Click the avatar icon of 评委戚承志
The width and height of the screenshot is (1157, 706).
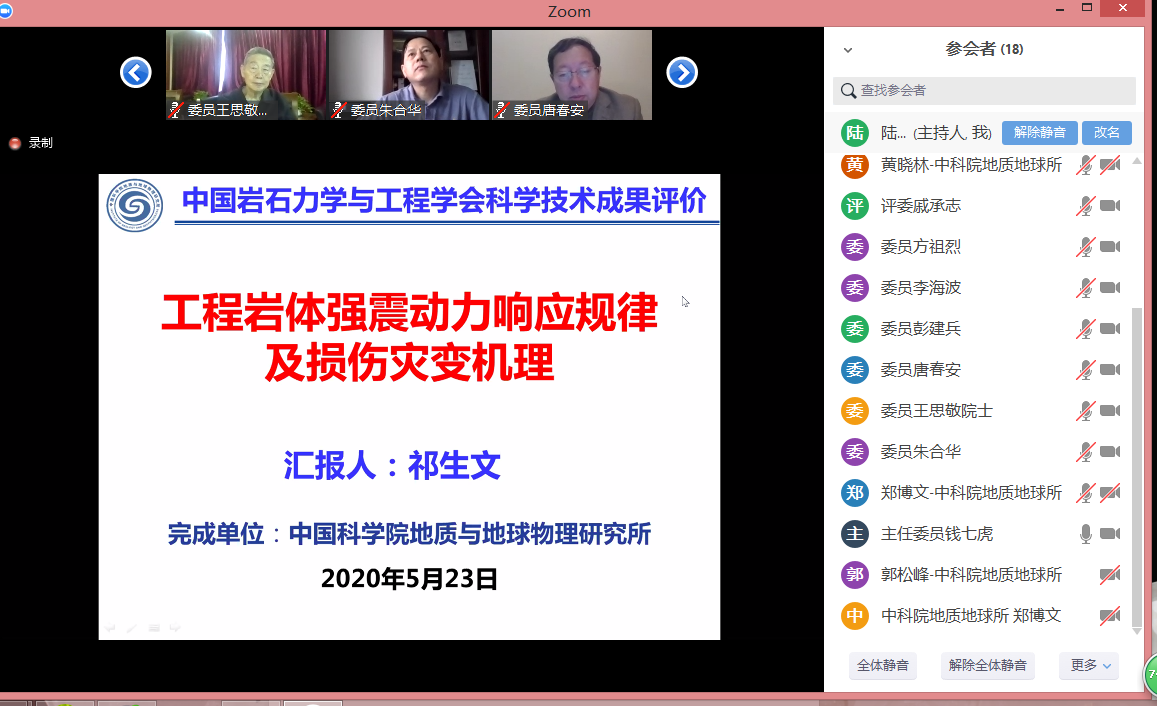coord(855,206)
